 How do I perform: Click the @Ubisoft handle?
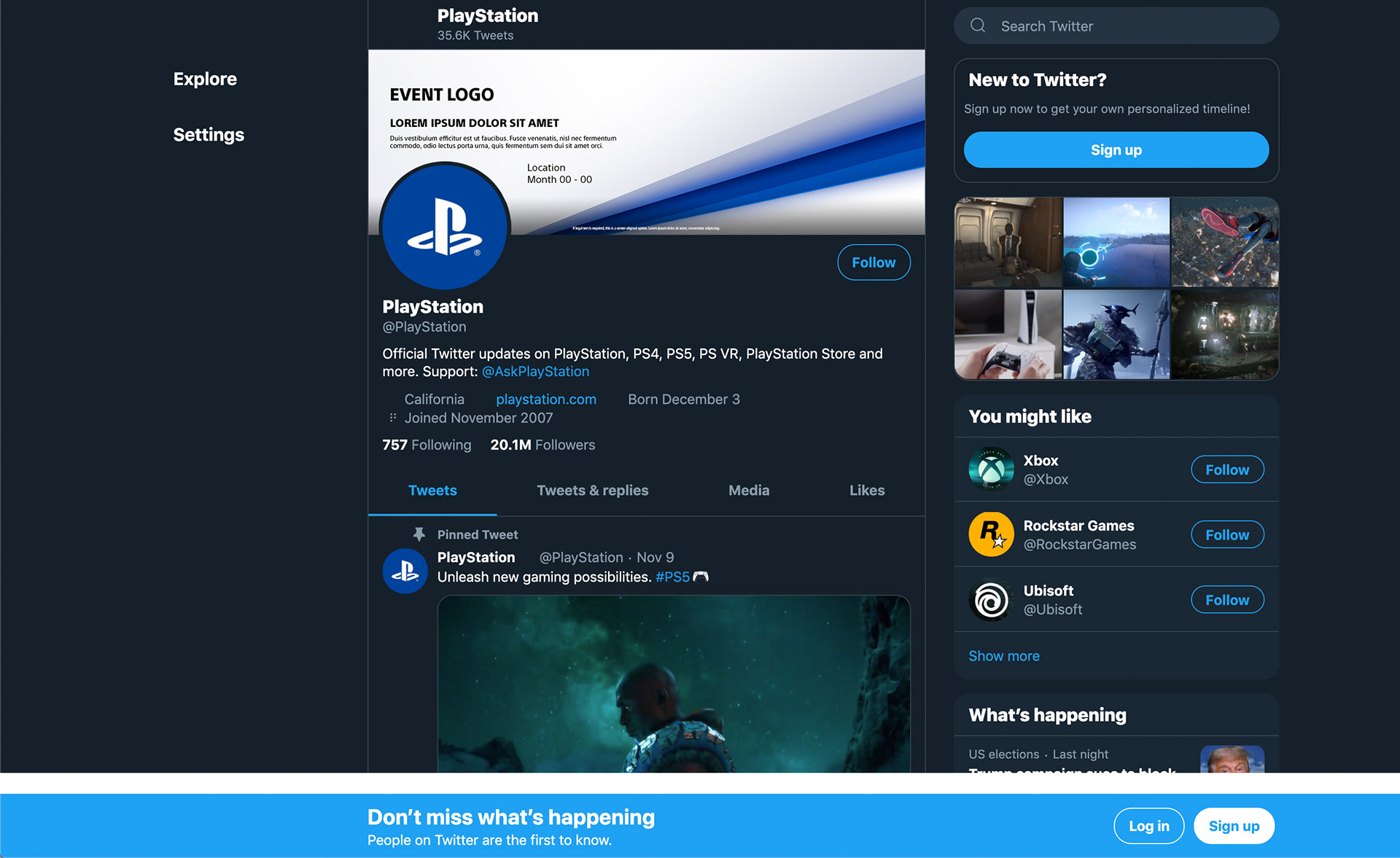click(1053, 609)
